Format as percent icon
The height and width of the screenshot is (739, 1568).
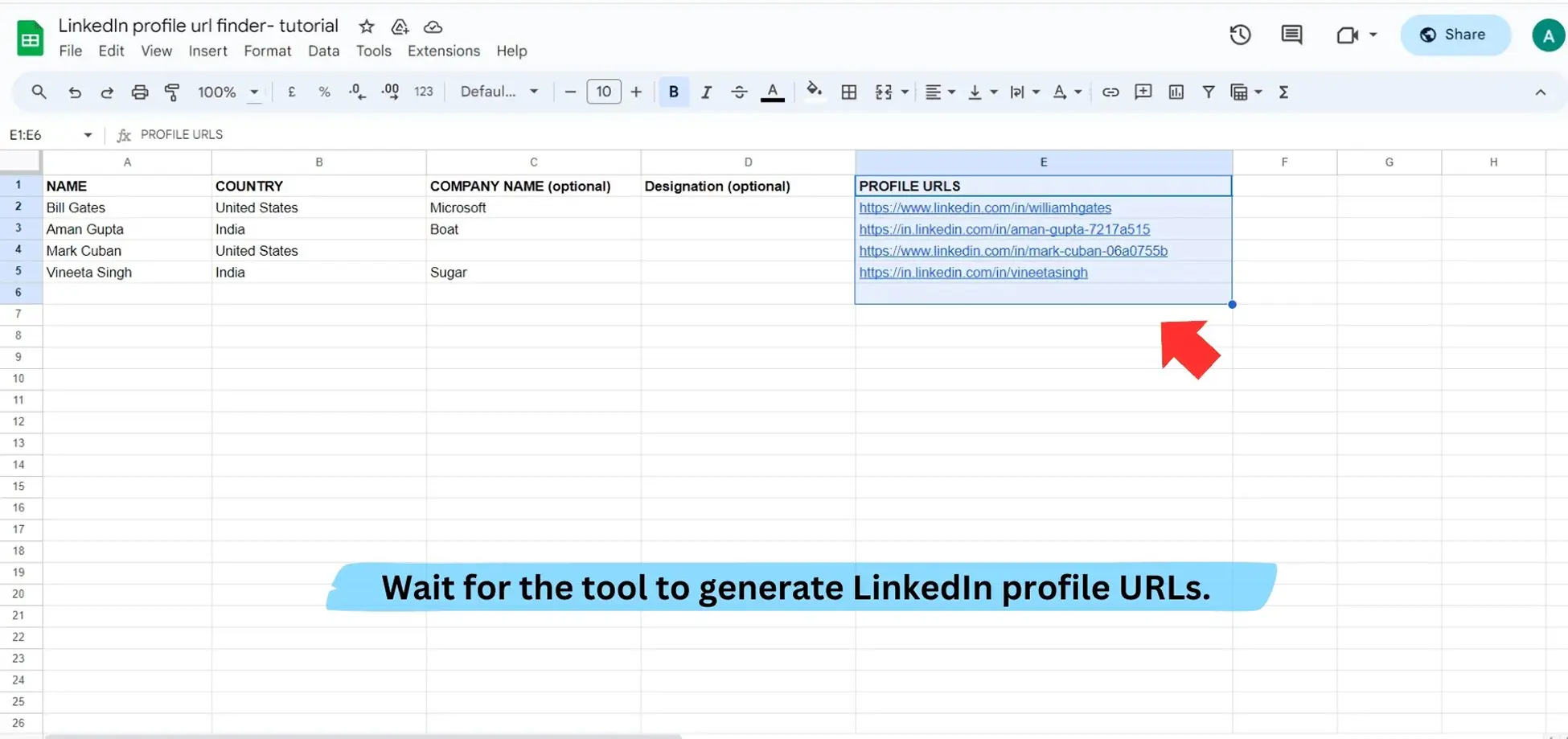pyautogui.click(x=324, y=92)
